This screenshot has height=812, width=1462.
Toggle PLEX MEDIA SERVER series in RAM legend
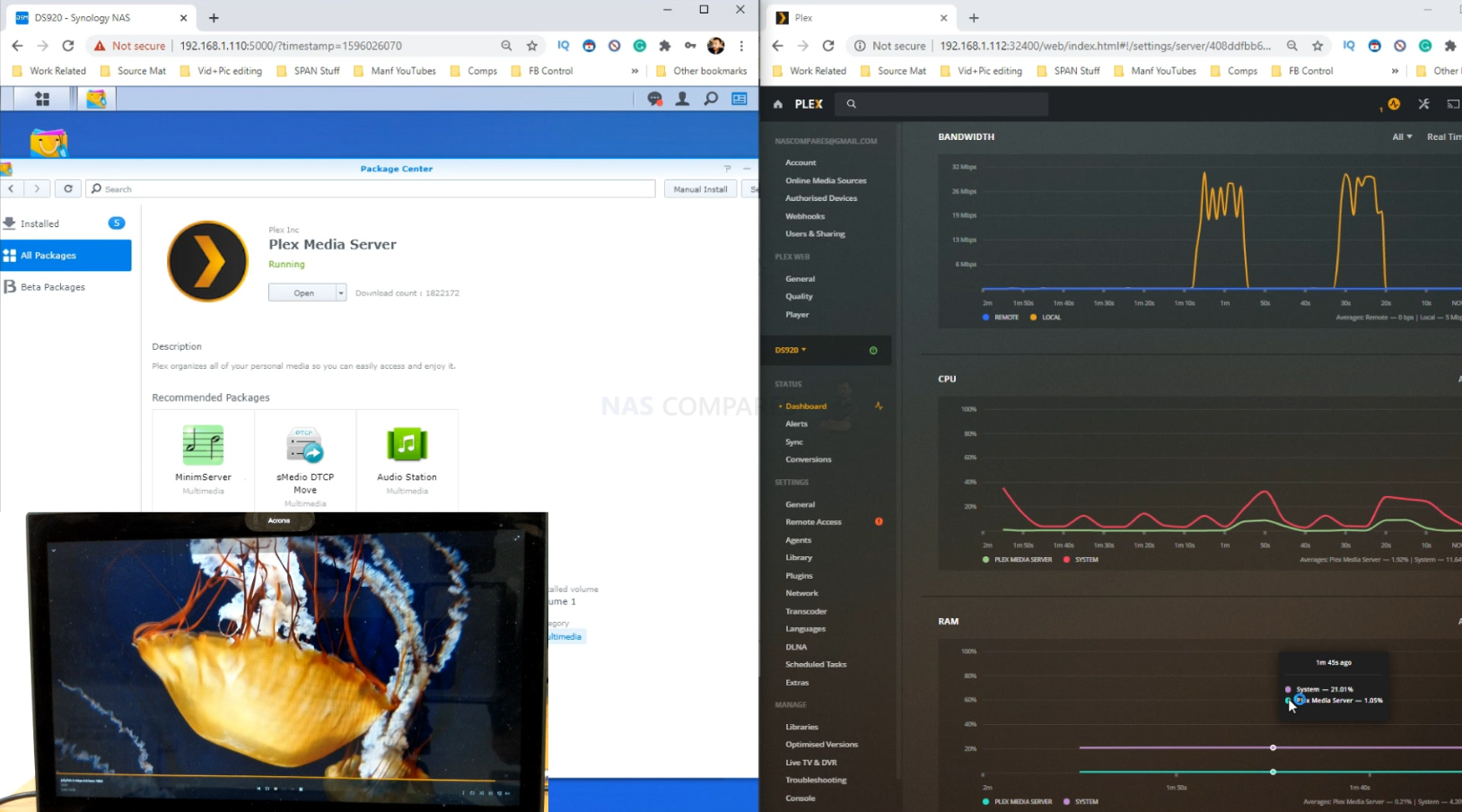pyautogui.click(x=1017, y=802)
